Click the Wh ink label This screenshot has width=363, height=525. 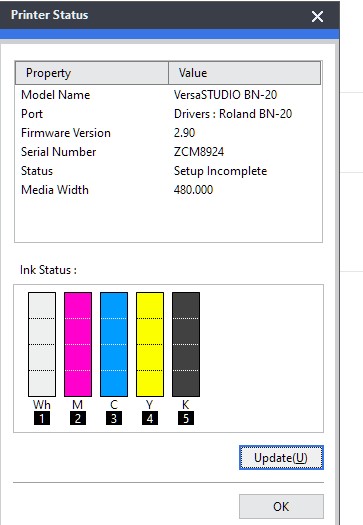(x=42, y=405)
